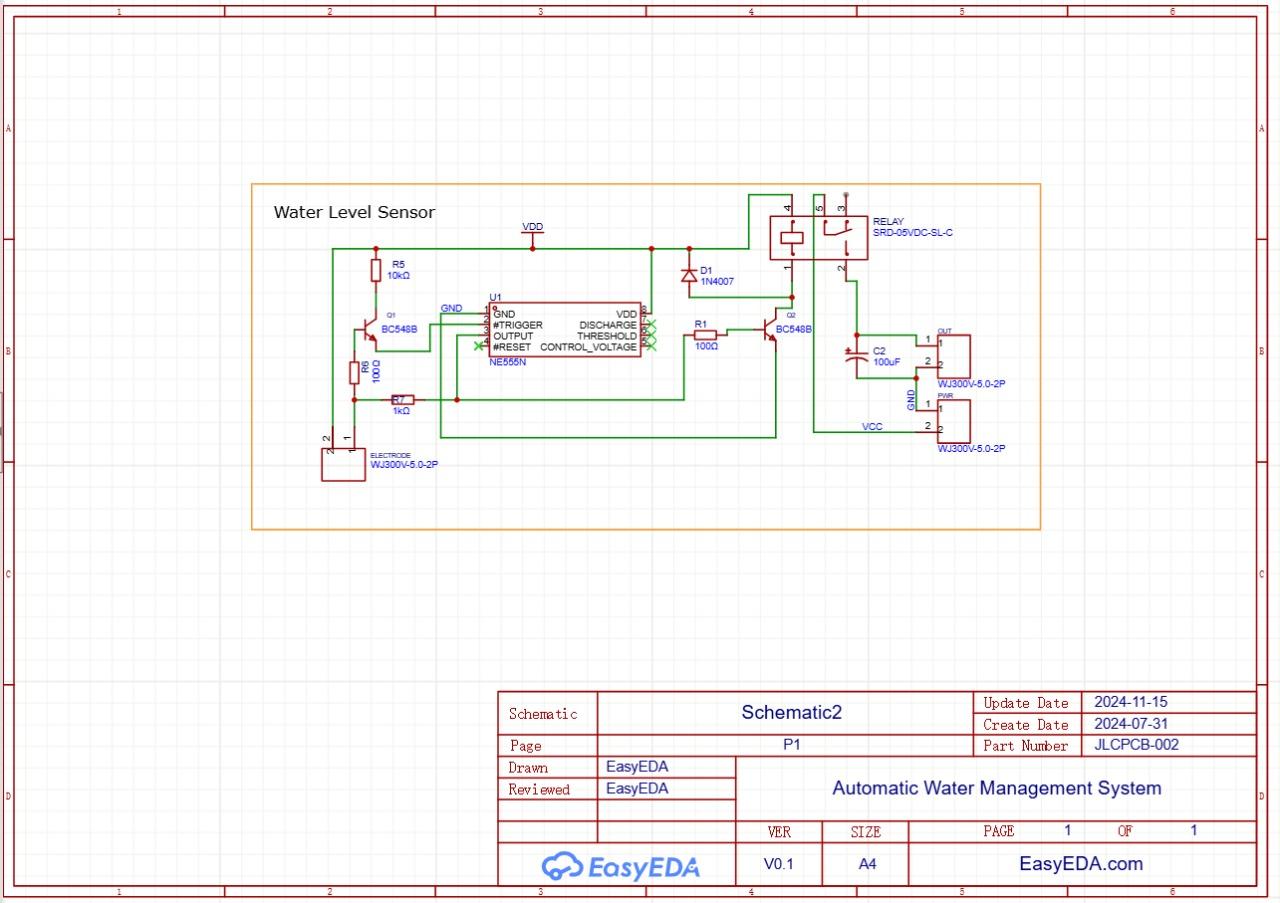The height and width of the screenshot is (903, 1280).
Task: Click the part number "JLCPCB-002"
Action: 1136,744
